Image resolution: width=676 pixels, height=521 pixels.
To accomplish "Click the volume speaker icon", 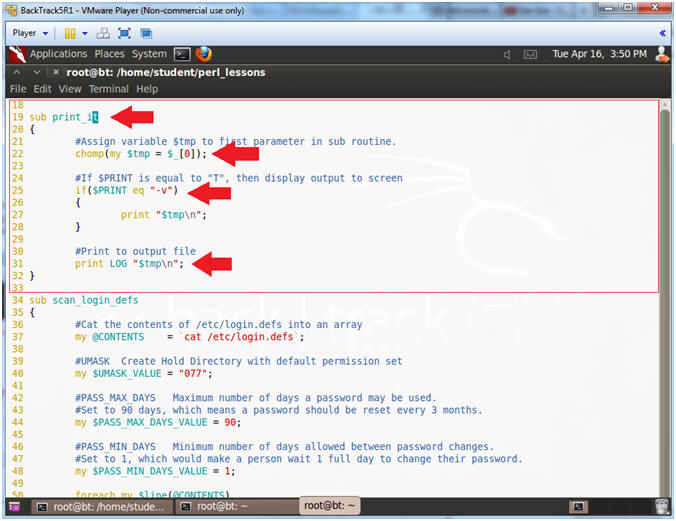I will coord(507,54).
